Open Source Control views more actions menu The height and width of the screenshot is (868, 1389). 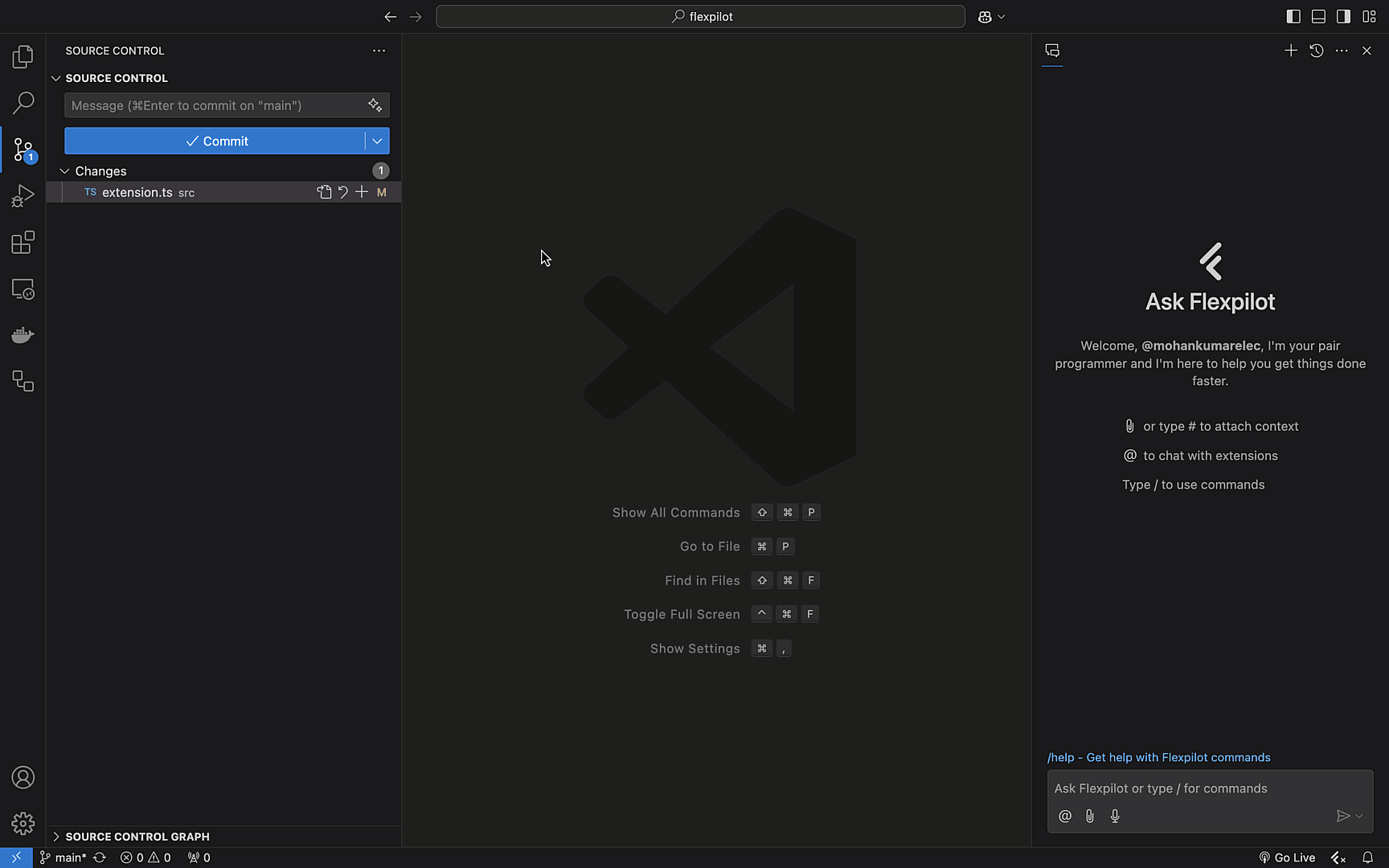coord(379,51)
